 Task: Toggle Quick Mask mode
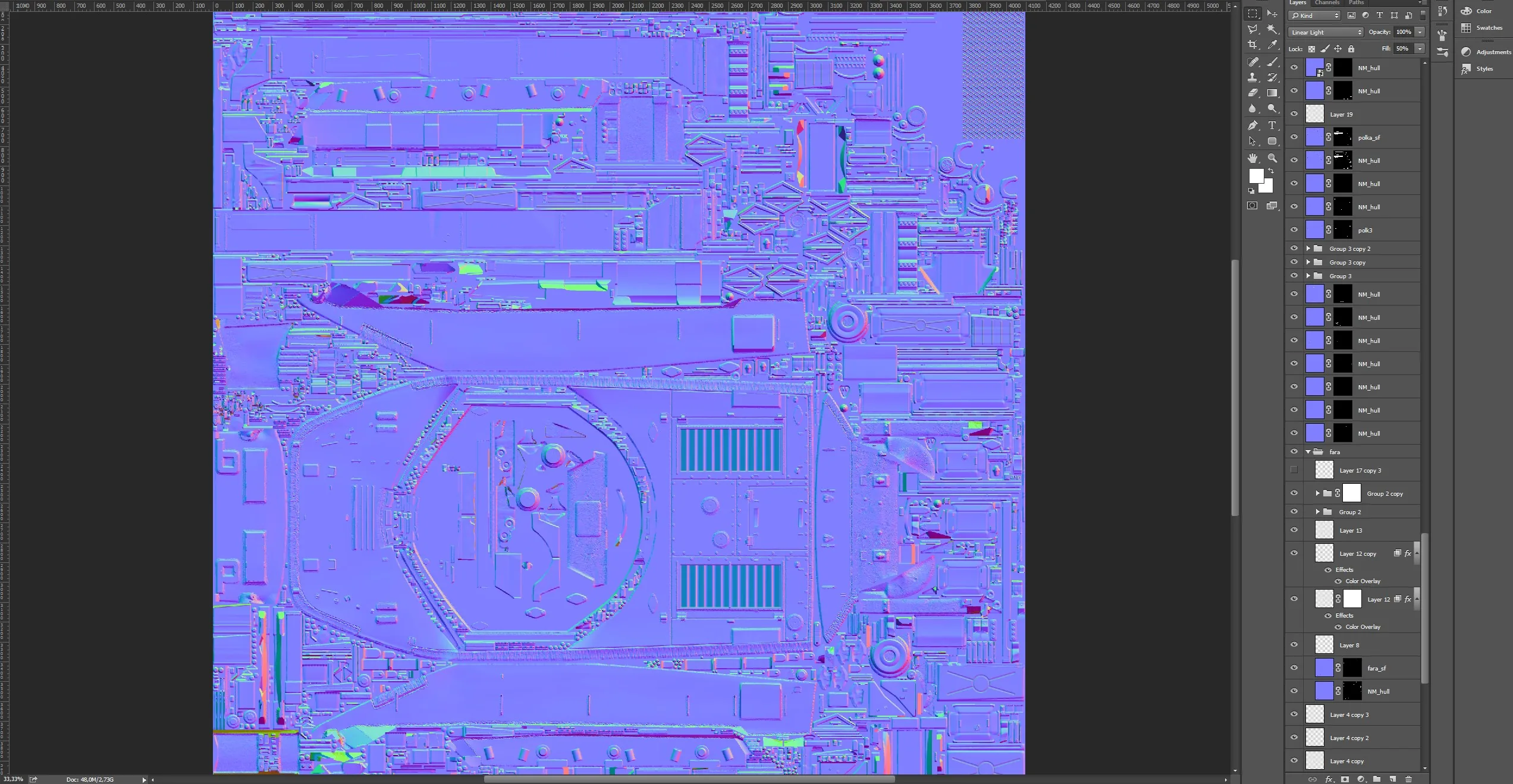[1253, 206]
